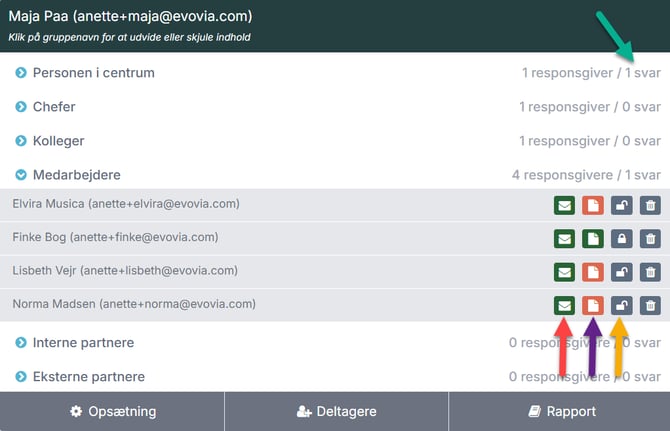Expand the Interne partnere group
This screenshot has width=670, height=431.
pyautogui.click(x=82, y=343)
